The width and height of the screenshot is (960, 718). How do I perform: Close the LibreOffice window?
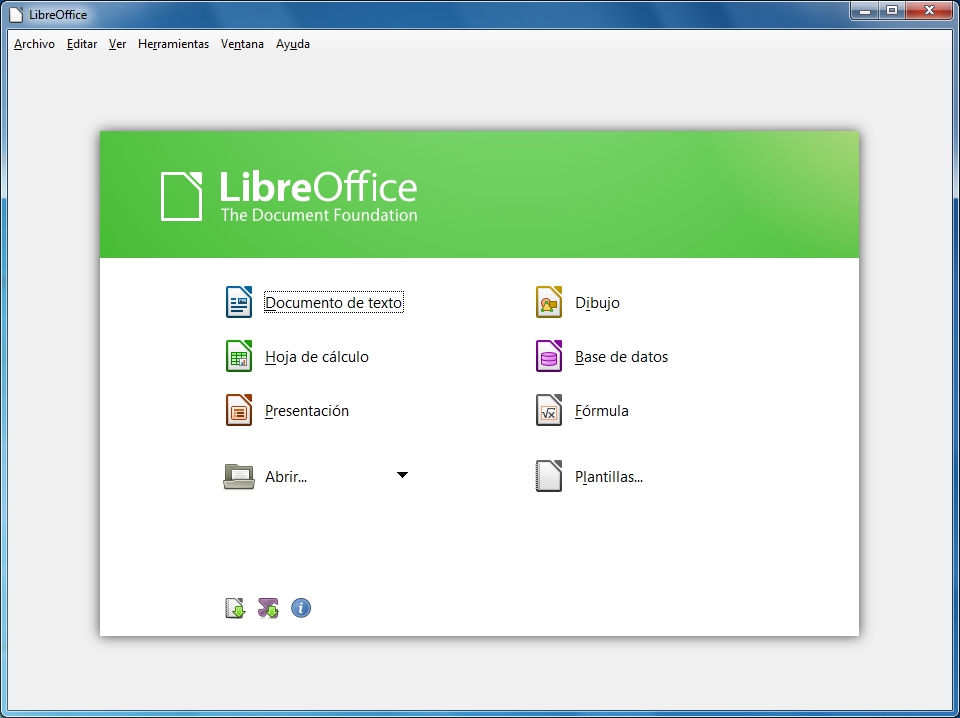pyautogui.click(x=929, y=11)
